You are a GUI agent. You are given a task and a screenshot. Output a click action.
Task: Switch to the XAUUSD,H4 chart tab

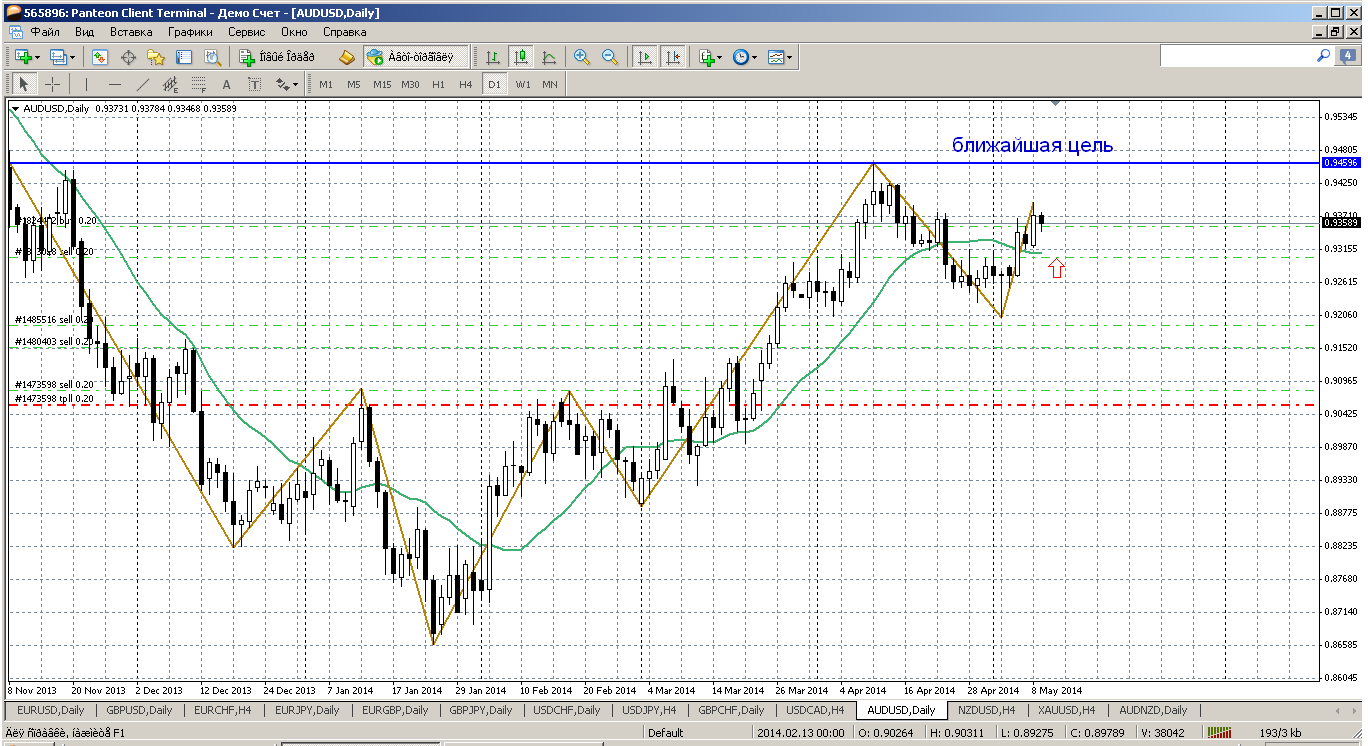(1068, 710)
